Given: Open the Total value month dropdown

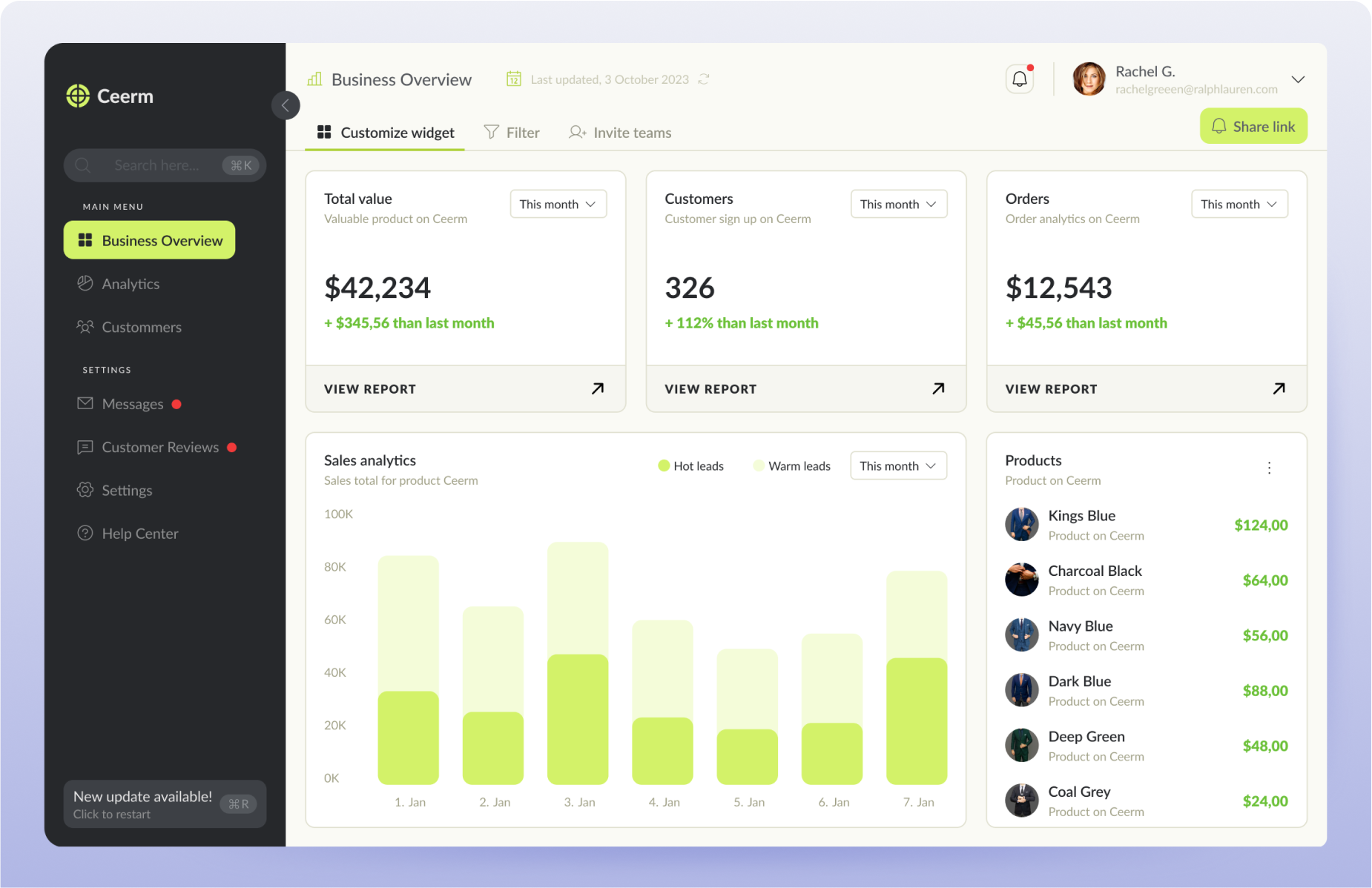Looking at the screenshot, I should [558, 204].
